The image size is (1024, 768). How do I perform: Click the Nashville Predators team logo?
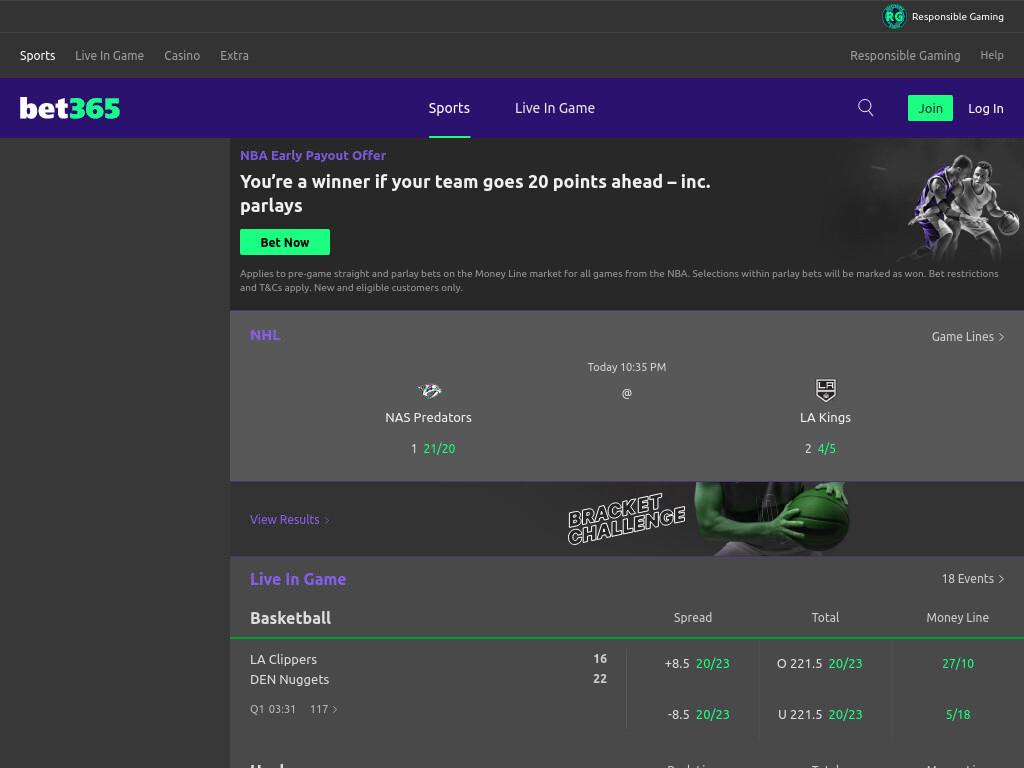[429, 391]
